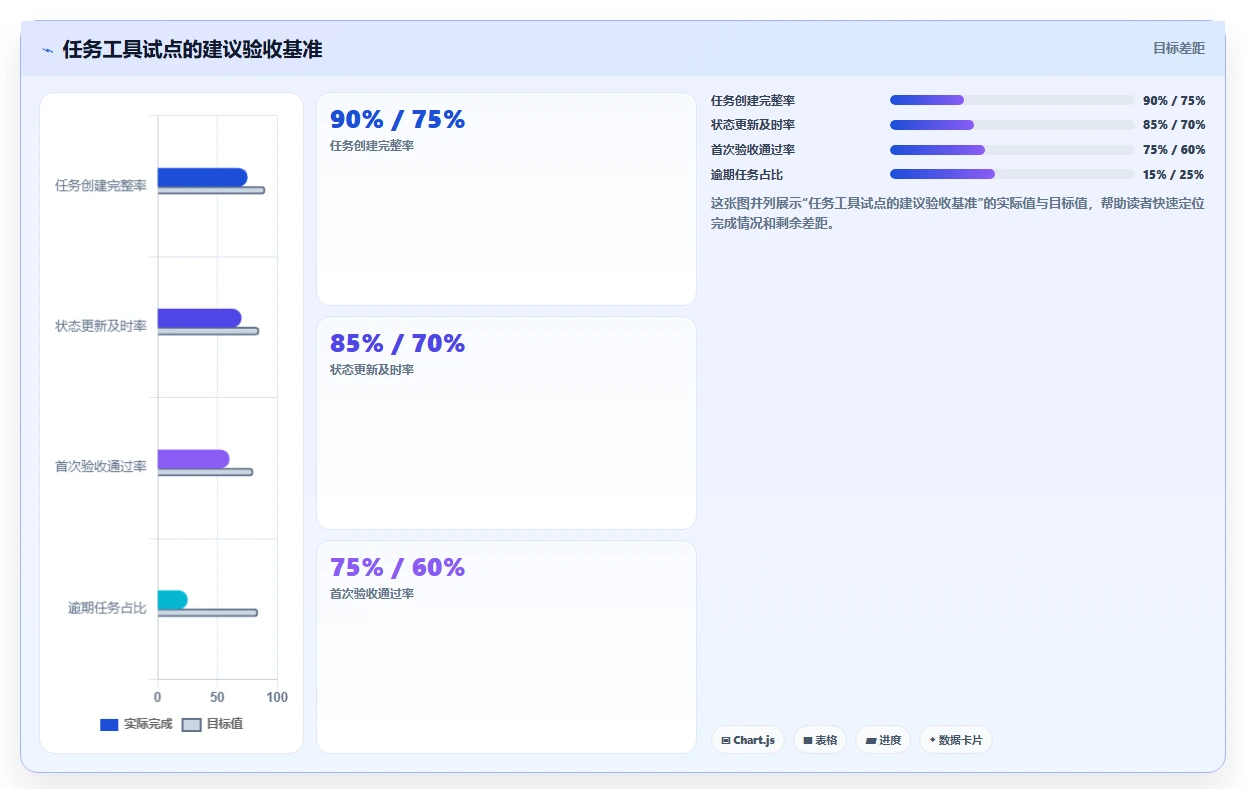The width and height of the screenshot is (1246, 789).
Task: Click the large 90% / 75% card value
Action: click(x=397, y=120)
